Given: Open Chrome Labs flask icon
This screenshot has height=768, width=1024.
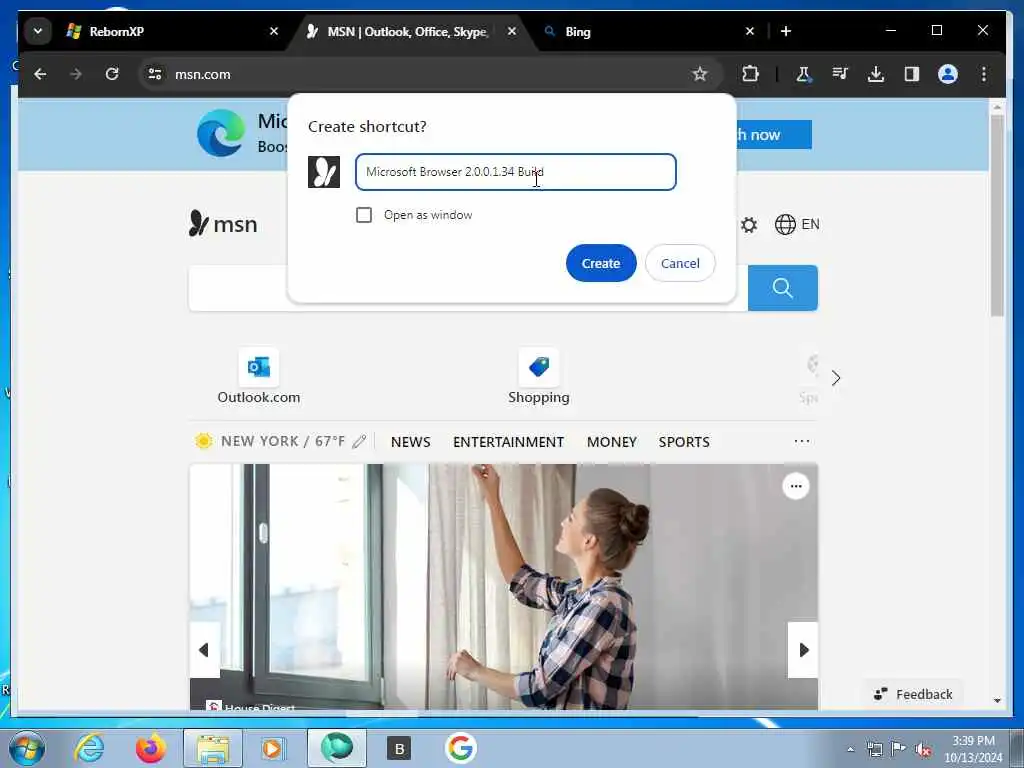Looking at the screenshot, I should 803,74.
